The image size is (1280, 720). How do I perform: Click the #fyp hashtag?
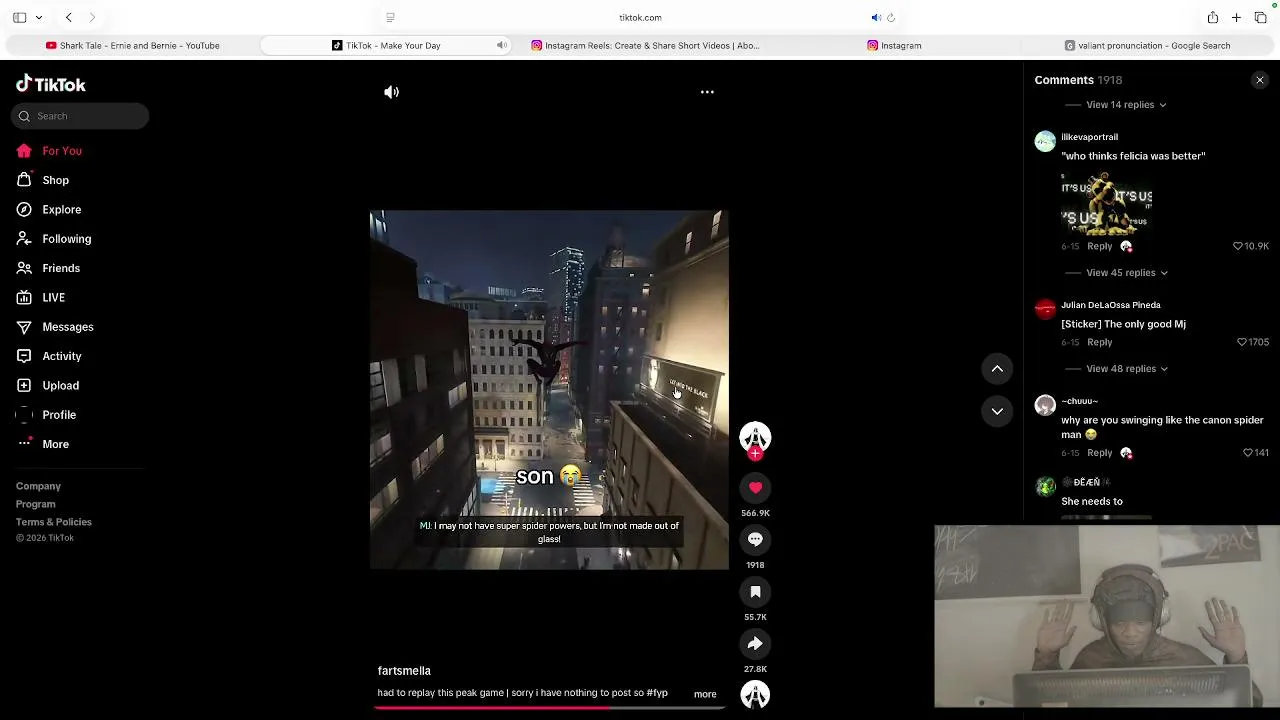(657, 693)
